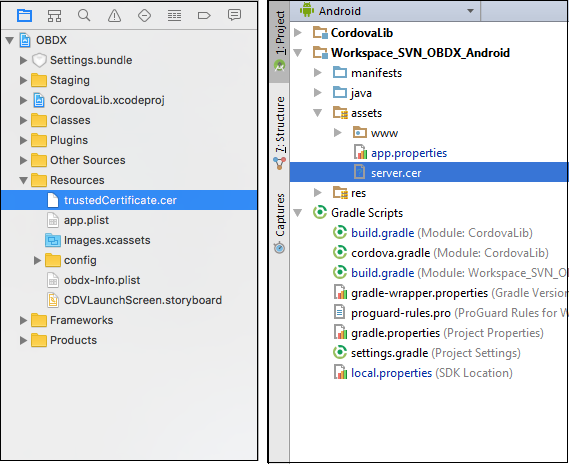Click the Gradle Scripts icon
The image size is (569, 464).
point(320,212)
